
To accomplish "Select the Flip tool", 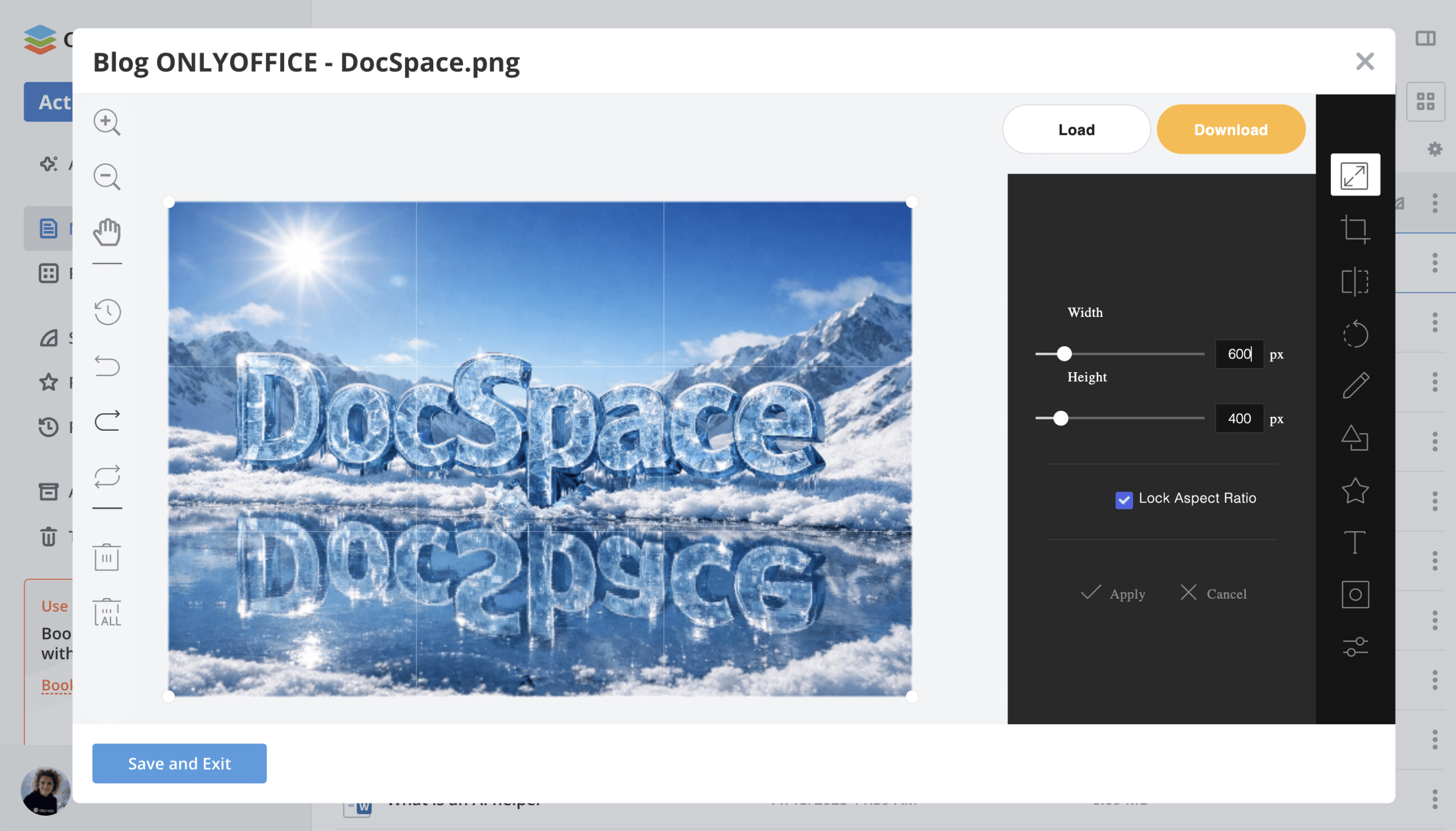I will pyautogui.click(x=1355, y=282).
